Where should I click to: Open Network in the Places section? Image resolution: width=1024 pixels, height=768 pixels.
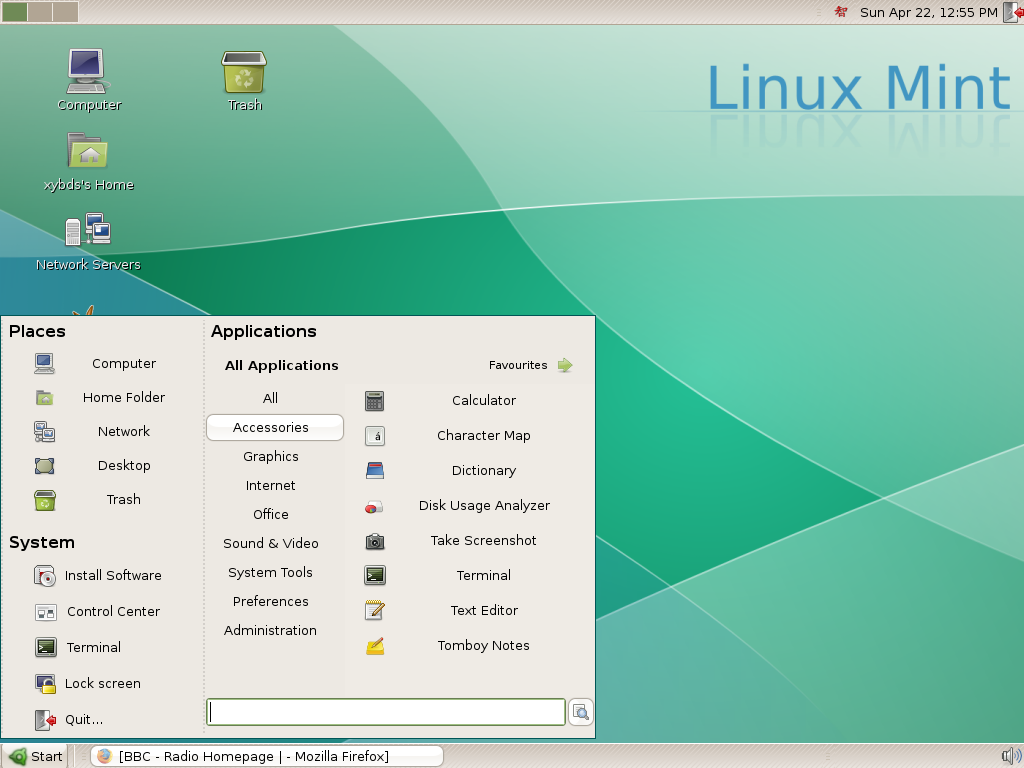102,431
